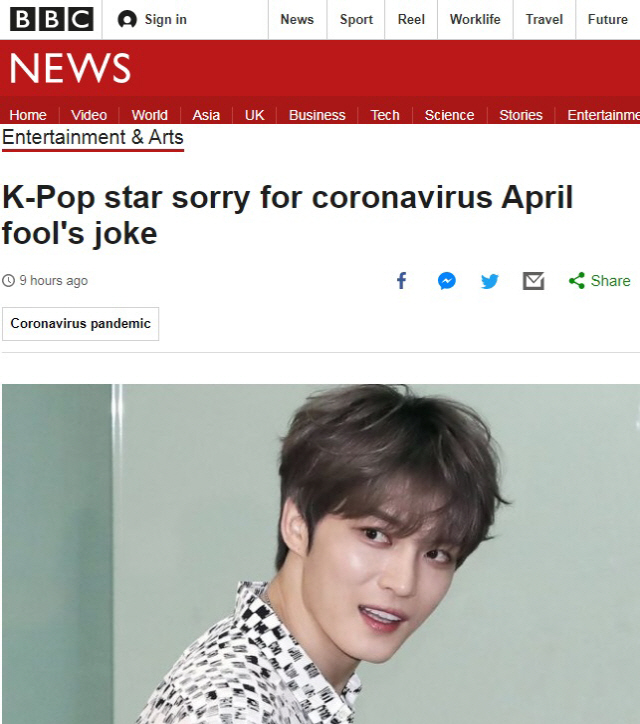Share article by email icon
The width and height of the screenshot is (640, 724).
click(533, 281)
